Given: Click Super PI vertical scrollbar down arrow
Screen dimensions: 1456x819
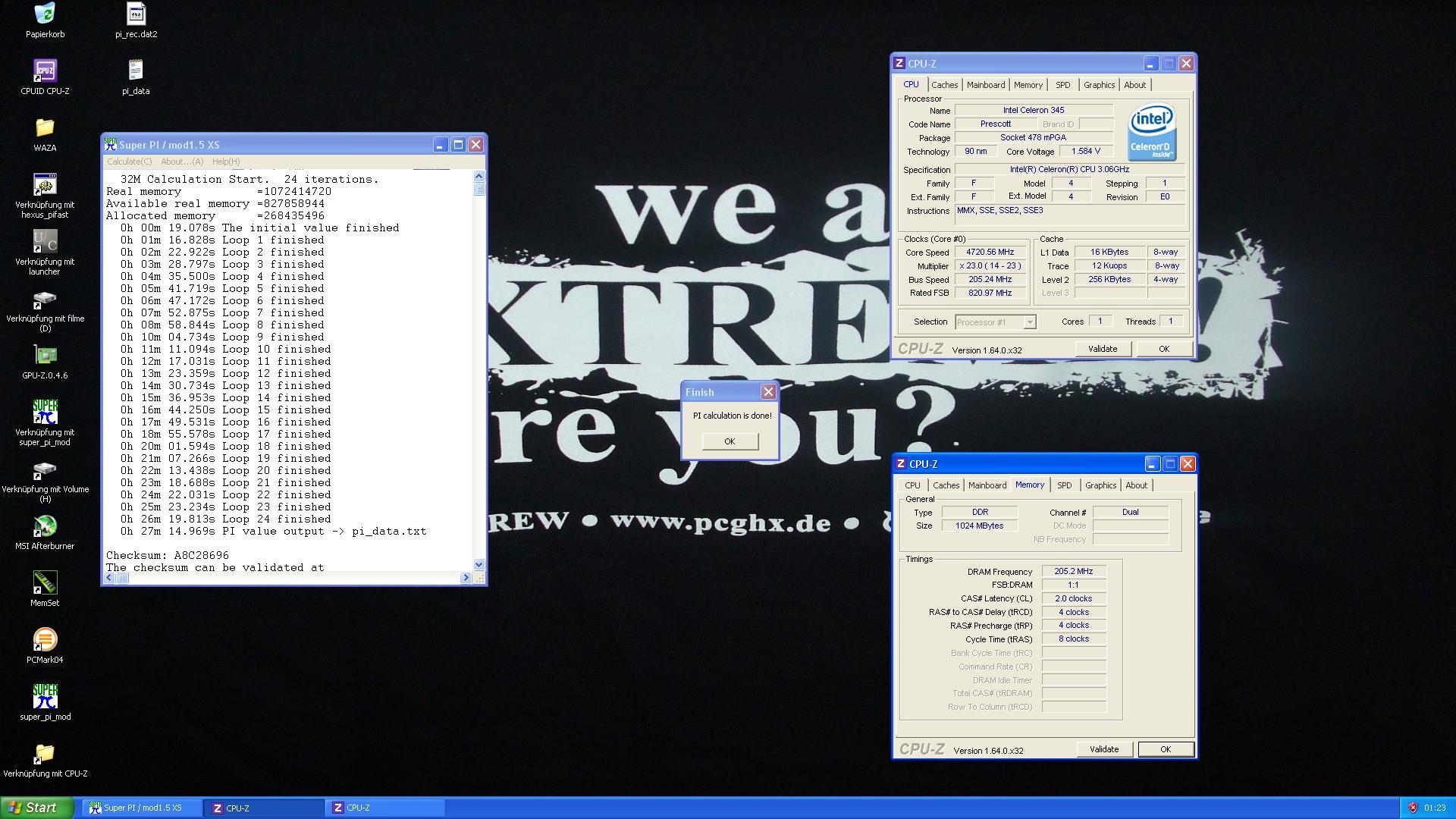Looking at the screenshot, I should [x=479, y=565].
